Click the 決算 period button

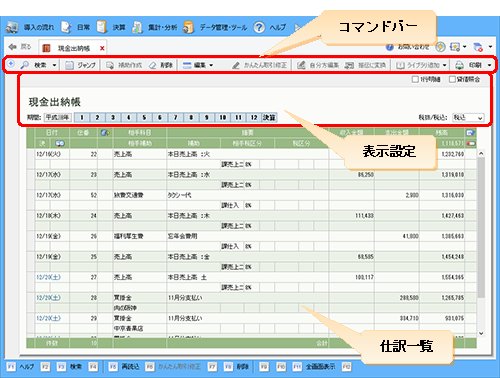coord(269,117)
